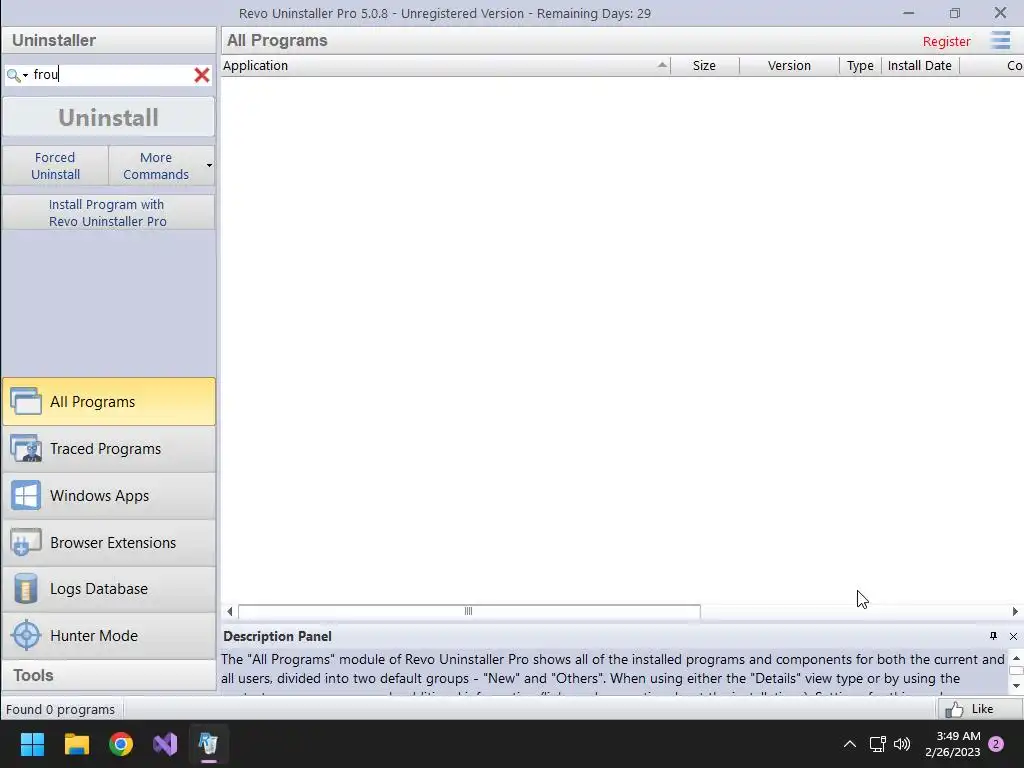
Task: Click 'Found 0 programs' status text
Action: [61, 709]
